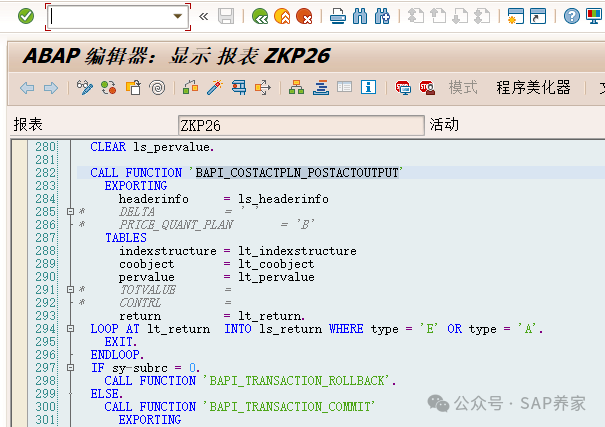605x427 pixels.
Task: Collapse comment block at line 285
Action: tap(70, 211)
